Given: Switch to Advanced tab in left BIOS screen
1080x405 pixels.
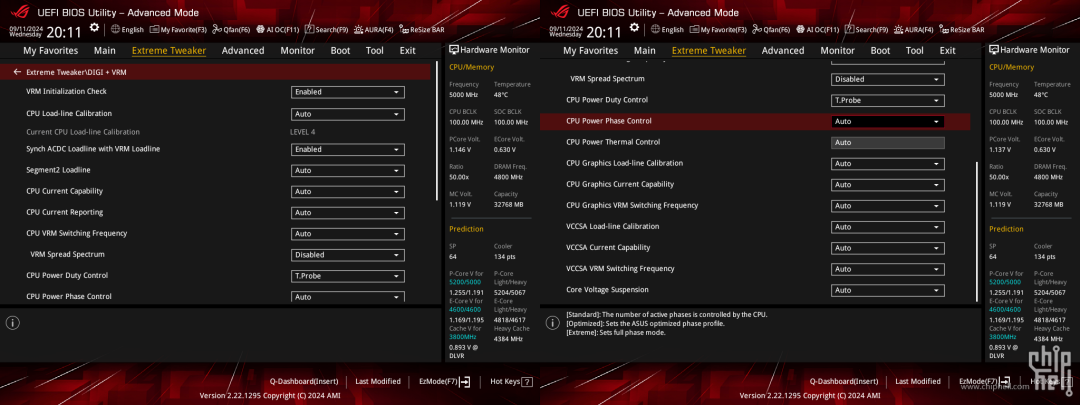Looking at the screenshot, I should [x=243, y=50].
